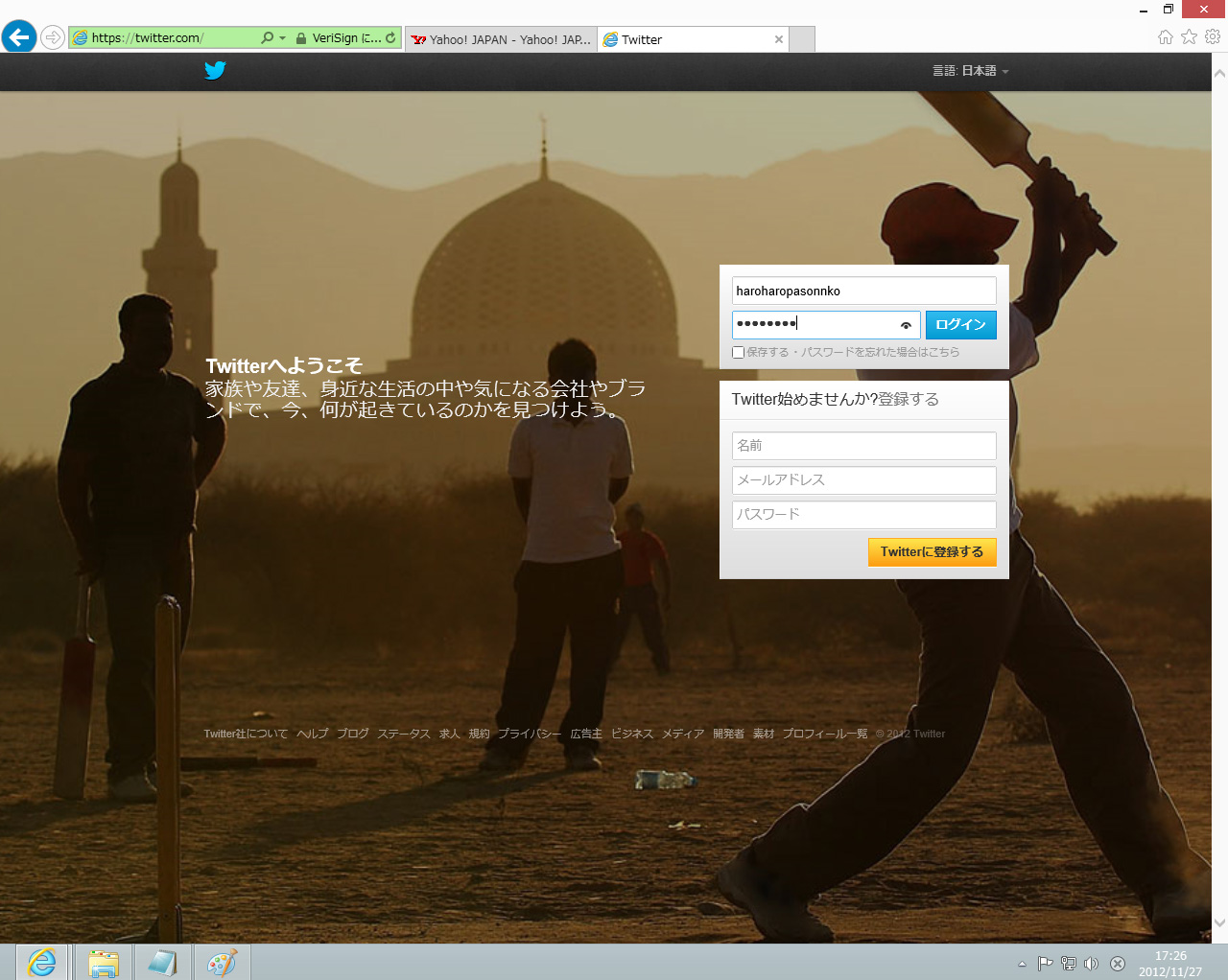Screen dimensions: 1228x980
Task: Click the signup パスワード field
Action: tap(863, 515)
